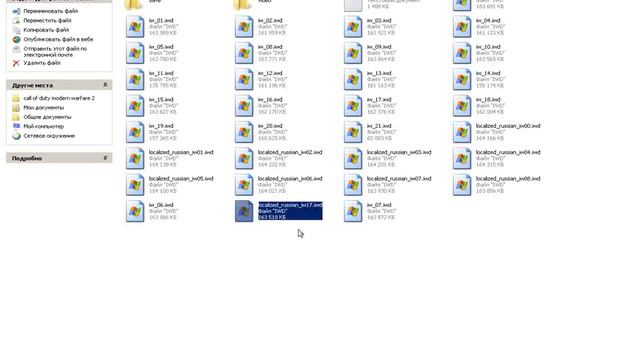Click Копировать файл link

pyautogui.click(x=46, y=30)
